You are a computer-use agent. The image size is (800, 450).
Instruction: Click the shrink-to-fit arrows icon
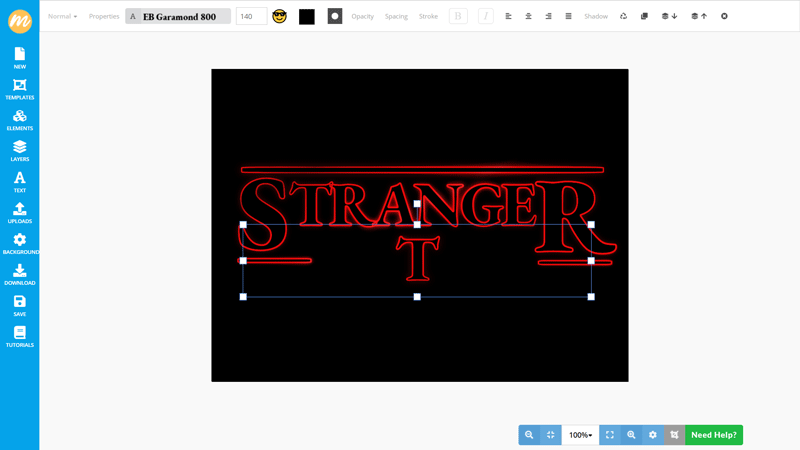click(551, 435)
